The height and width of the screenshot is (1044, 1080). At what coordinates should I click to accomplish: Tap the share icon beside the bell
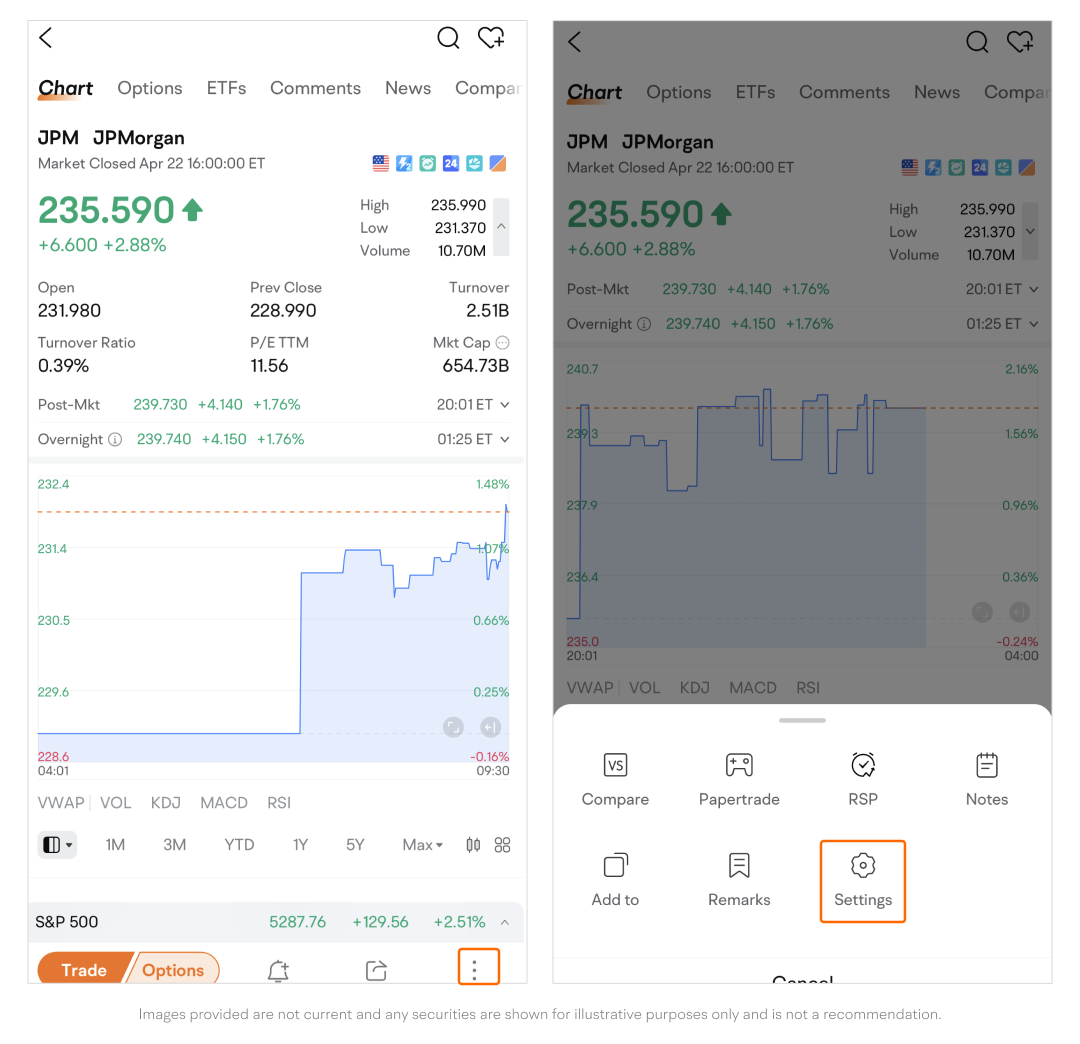376,970
